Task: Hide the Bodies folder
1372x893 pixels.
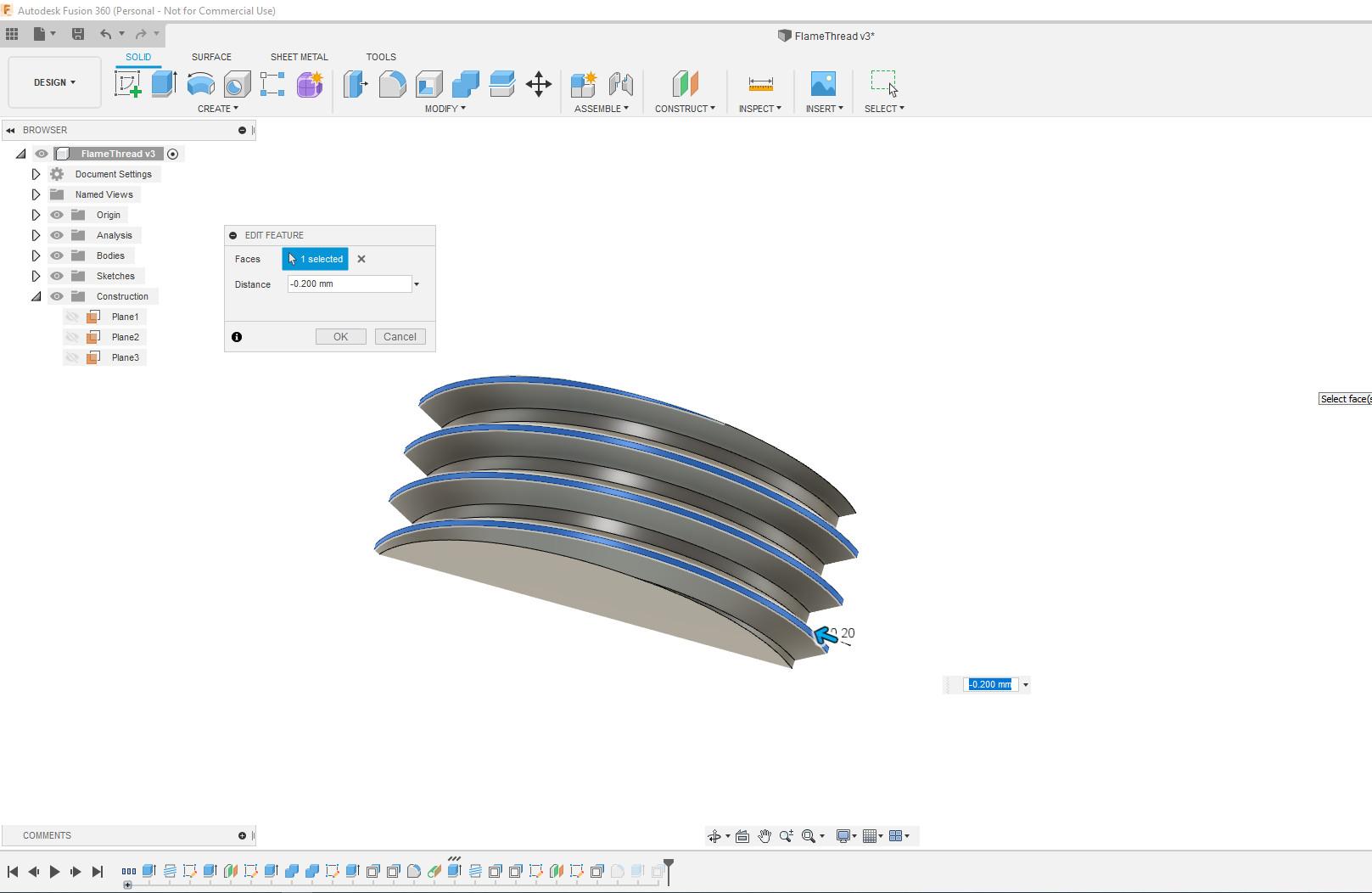Action: 57,256
